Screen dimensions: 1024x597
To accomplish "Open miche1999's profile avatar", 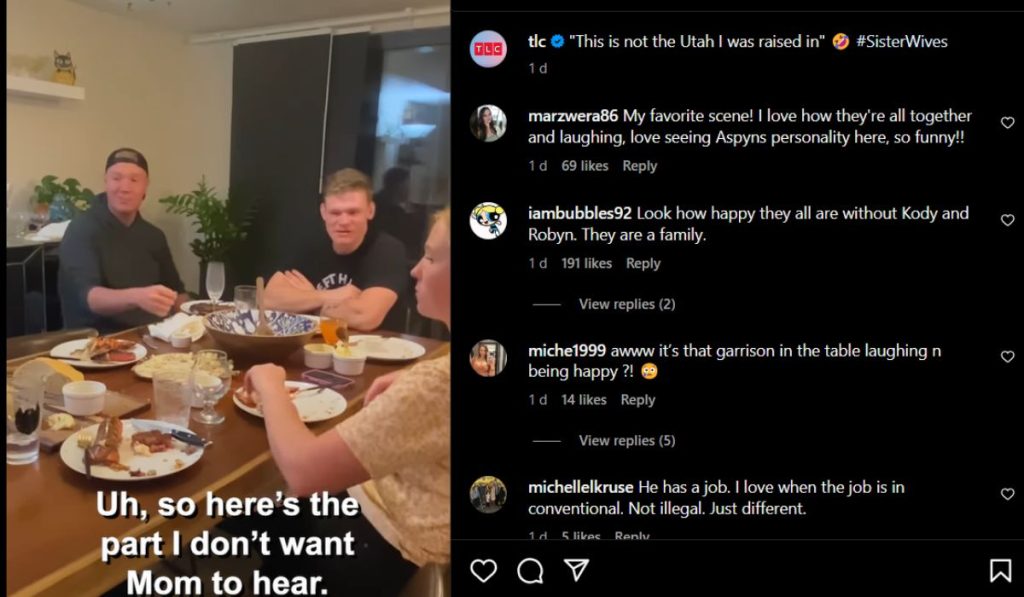I will [x=488, y=358].
